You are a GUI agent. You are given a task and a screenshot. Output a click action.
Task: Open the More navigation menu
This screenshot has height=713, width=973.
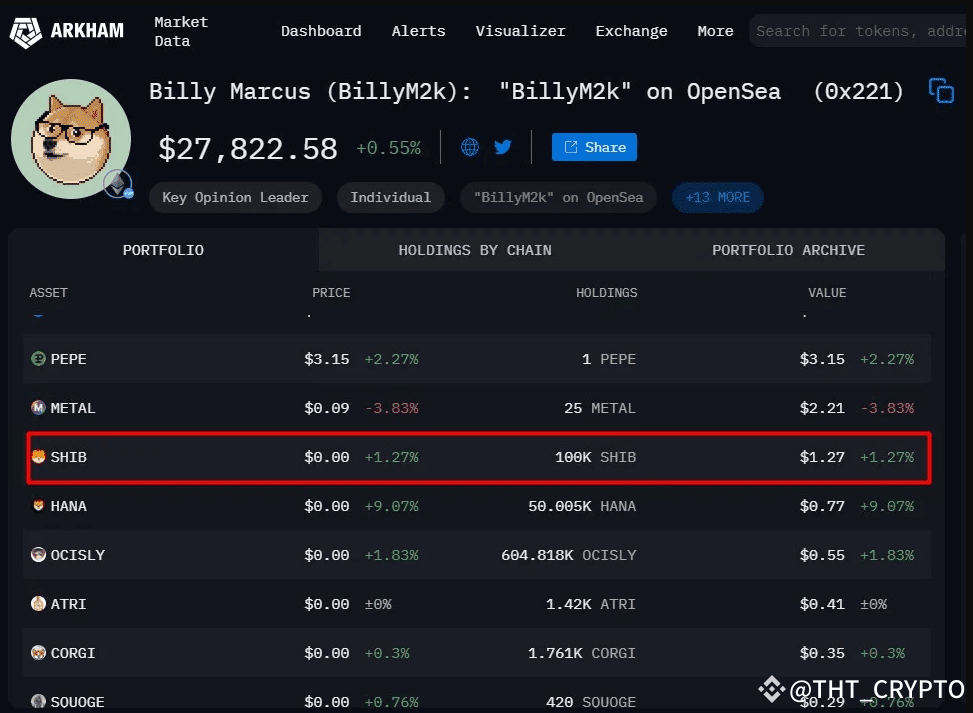pos(715,31)
